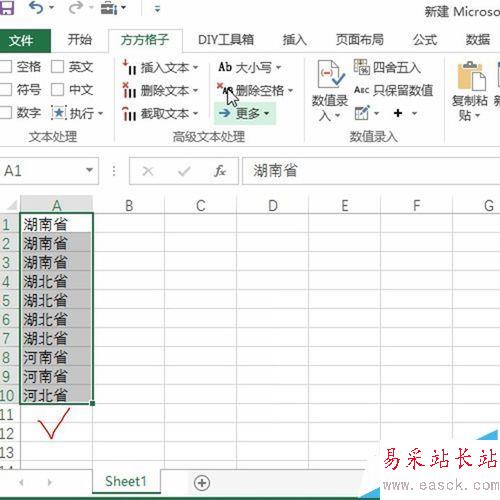500x500 pixels.
Task: Click the previous sheet navigation arrow
Action: point(21,482)
